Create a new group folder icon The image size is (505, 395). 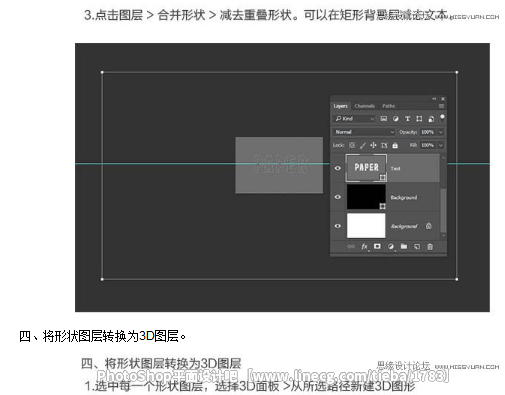coord(404,246)
